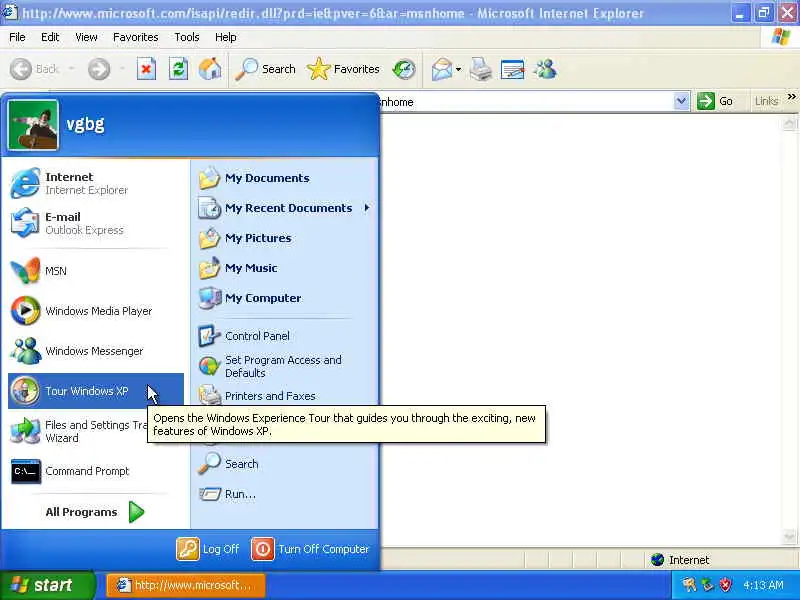Open the File menu
The width and height of the screenshot is (800, 600).
(x=17, y=37)
